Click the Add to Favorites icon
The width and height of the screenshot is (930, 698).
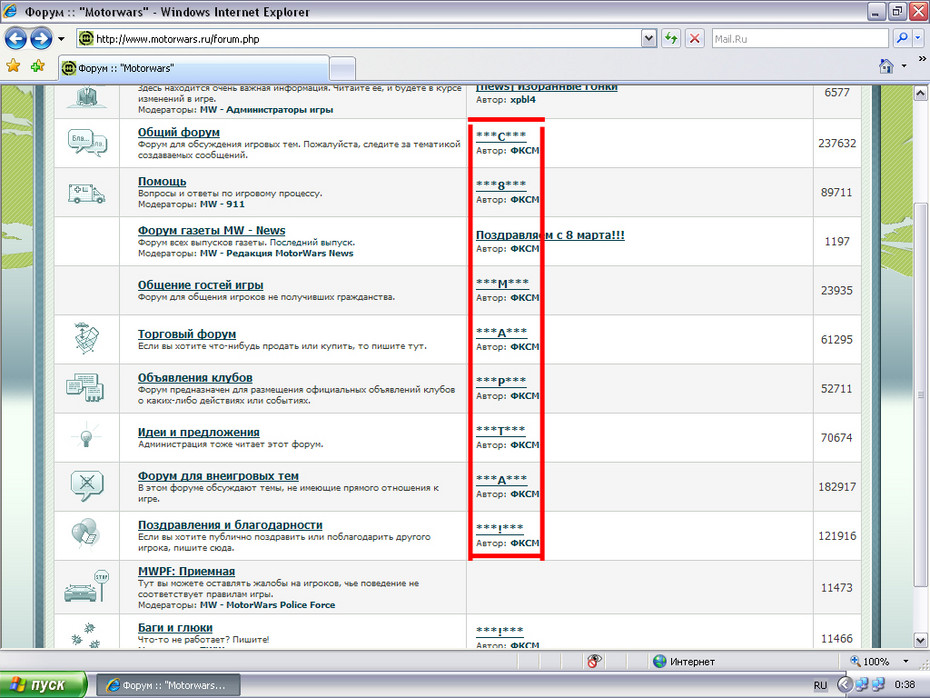tap(38, 66)
